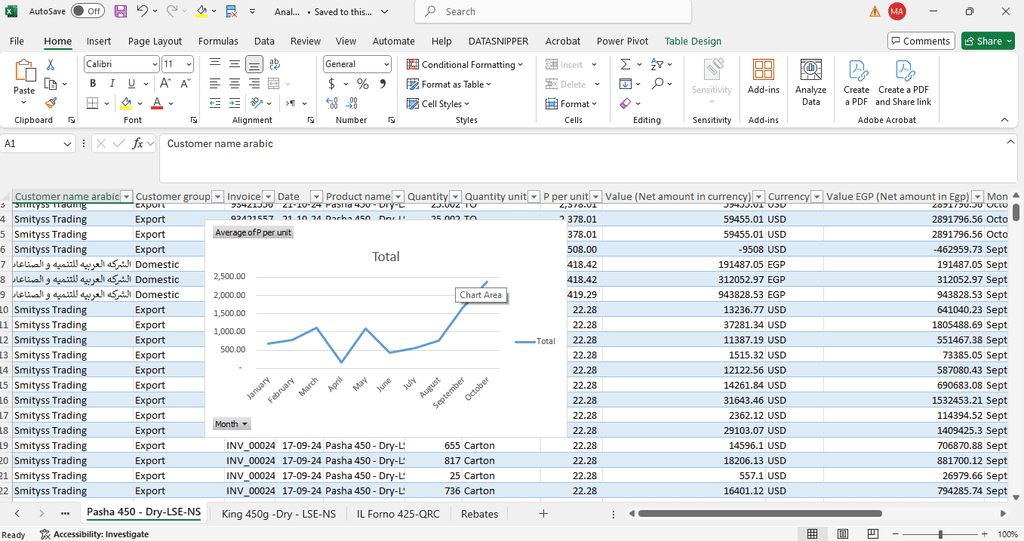Click Accessibility: Investigate in status bar
The image size is (1024, 541).
pyautogui.click(x=94, y=534)
